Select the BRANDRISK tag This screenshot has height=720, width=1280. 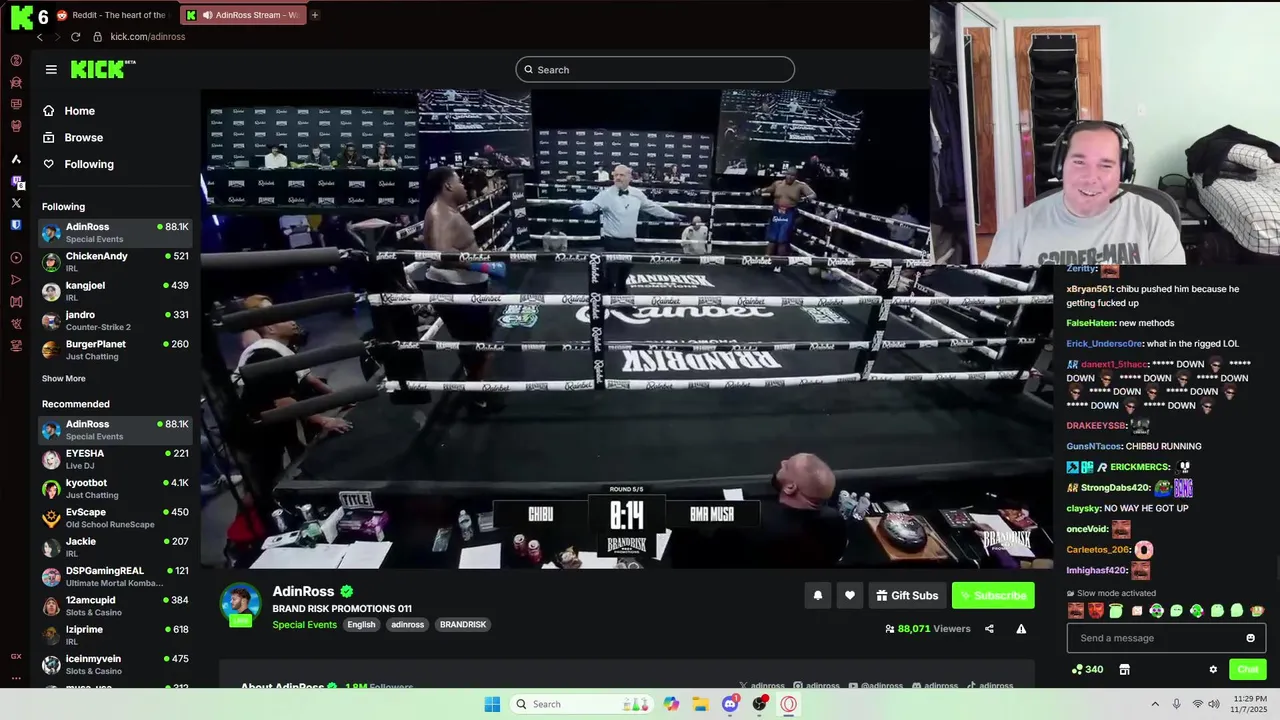point(463,625)
